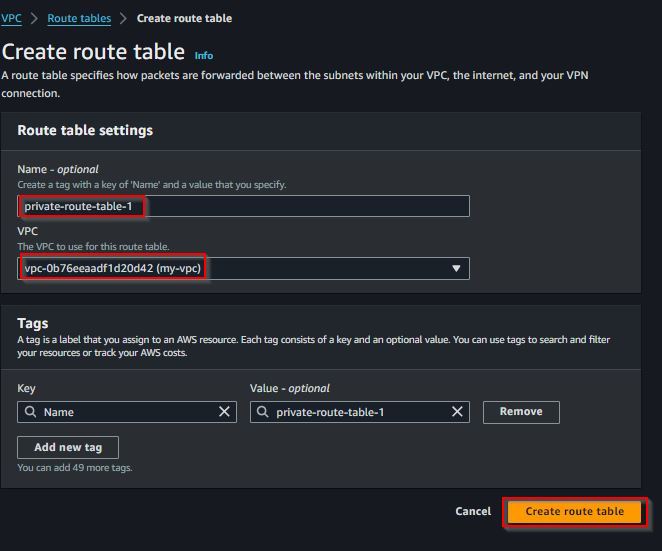Clear the Name key field with X icon

coord(224,412)
